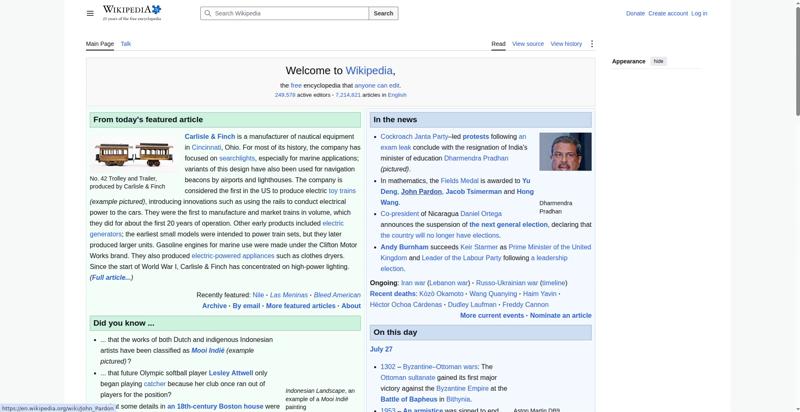Screen dimensions: 800x412
Task: Open the John Pardon link
Action: click(421, 192)
